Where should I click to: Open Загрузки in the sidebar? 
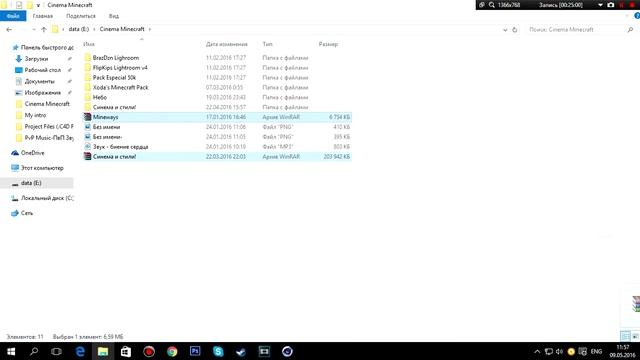36,59
